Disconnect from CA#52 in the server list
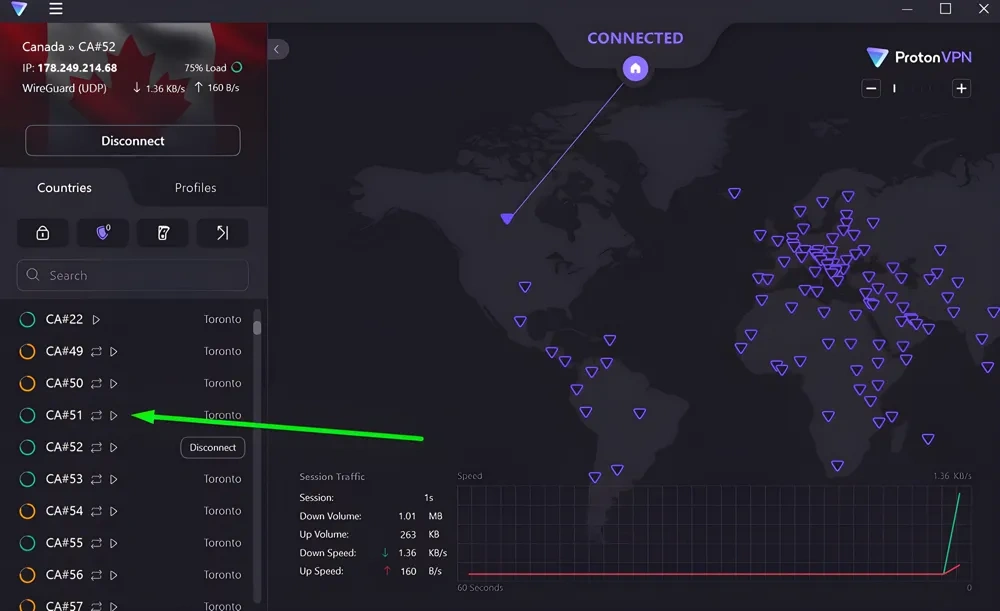 [212, 447]
